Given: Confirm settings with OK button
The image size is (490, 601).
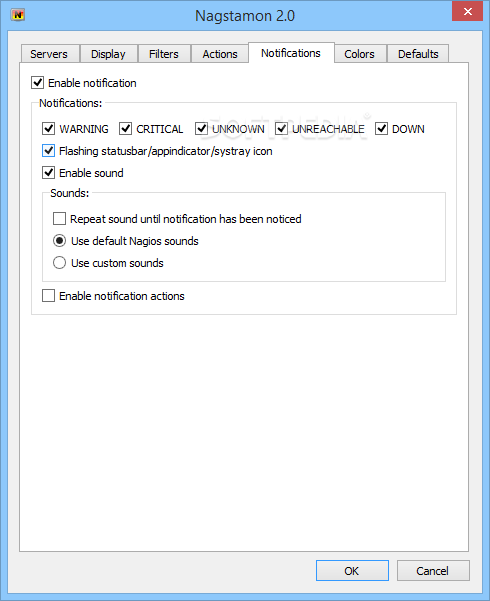Looking at the screenshot, I should [x=352, y=571].
